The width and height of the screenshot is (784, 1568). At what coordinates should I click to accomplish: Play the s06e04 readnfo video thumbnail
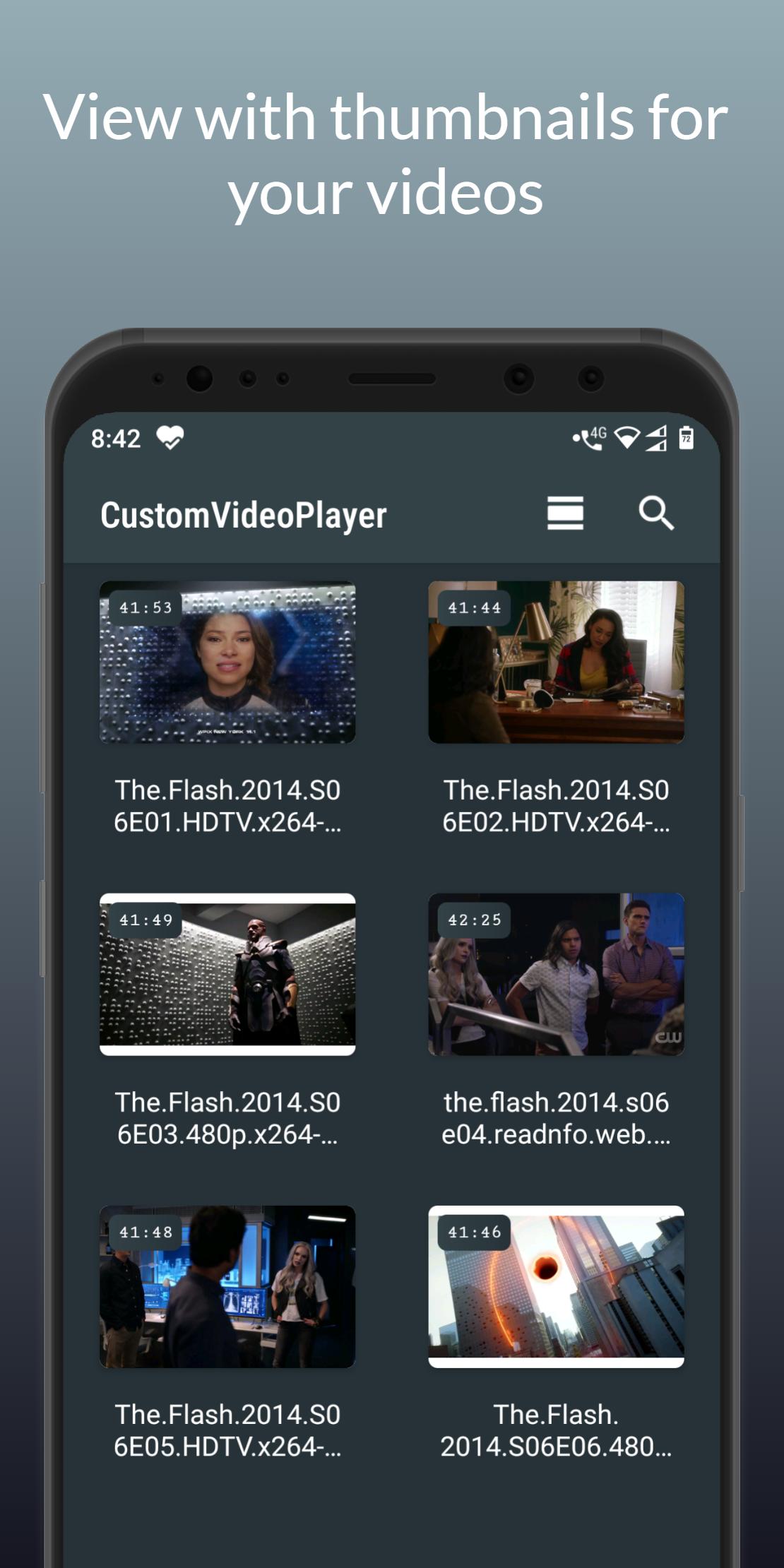click(x=556, y=974)
